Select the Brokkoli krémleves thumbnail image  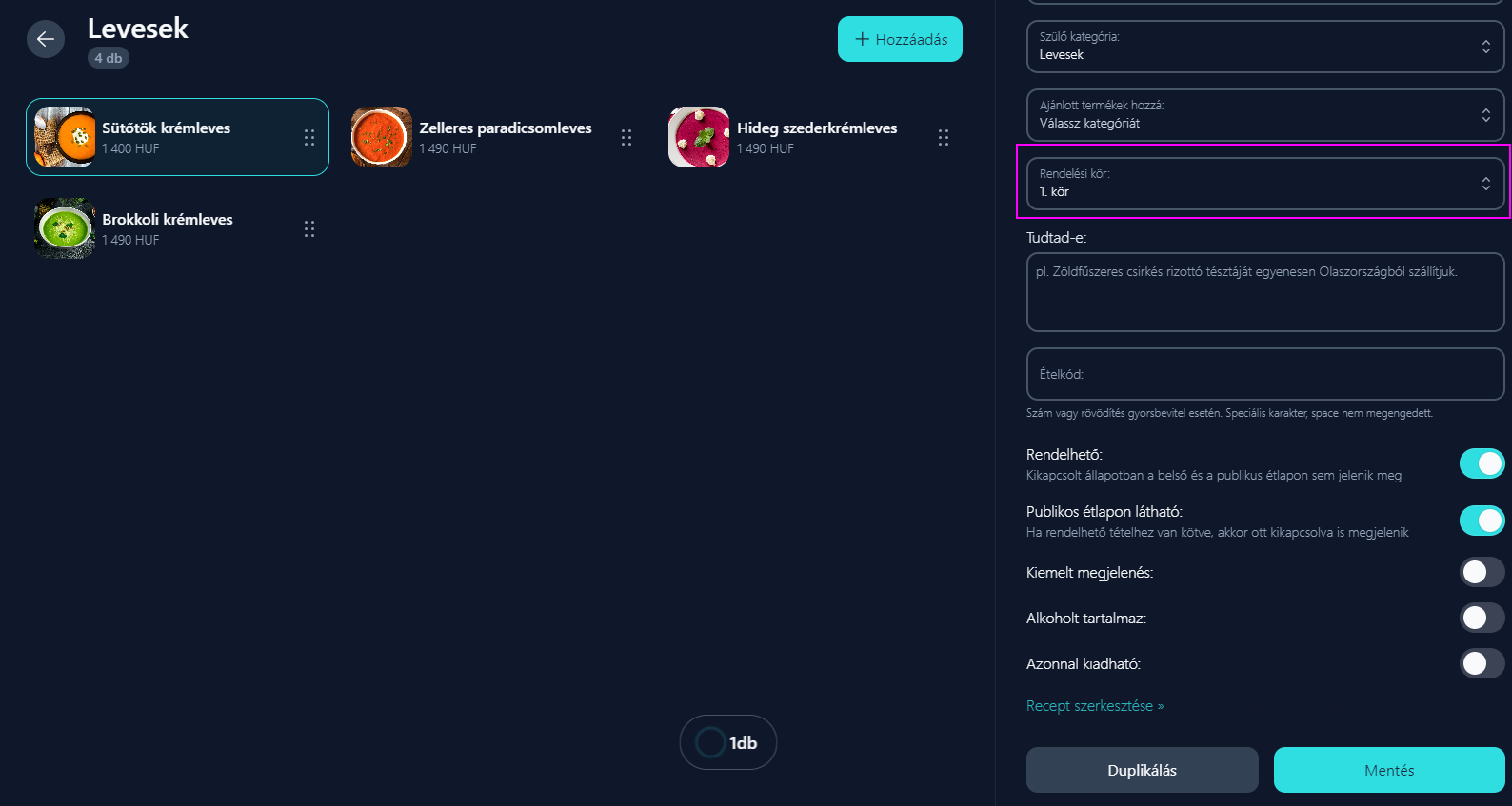(x=65, y=228)
